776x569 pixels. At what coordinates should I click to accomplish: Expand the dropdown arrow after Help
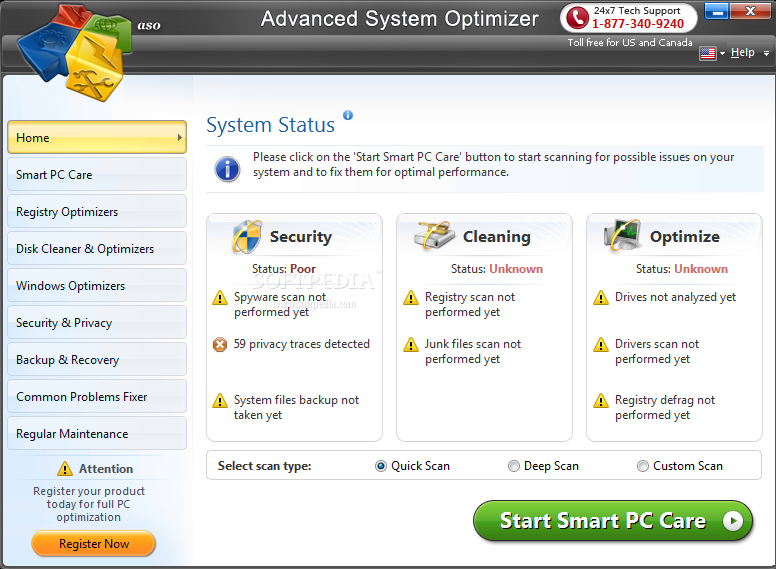pyautogui.click(x=766, y=53)
